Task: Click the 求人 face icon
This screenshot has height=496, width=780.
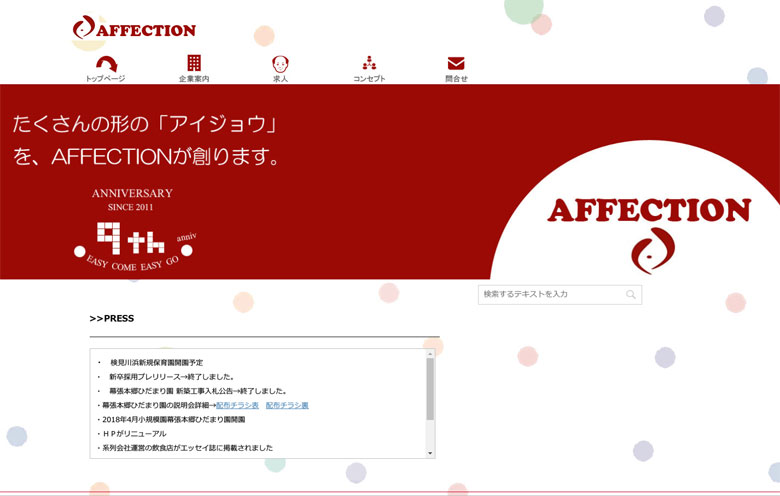Action: [281, 63]
